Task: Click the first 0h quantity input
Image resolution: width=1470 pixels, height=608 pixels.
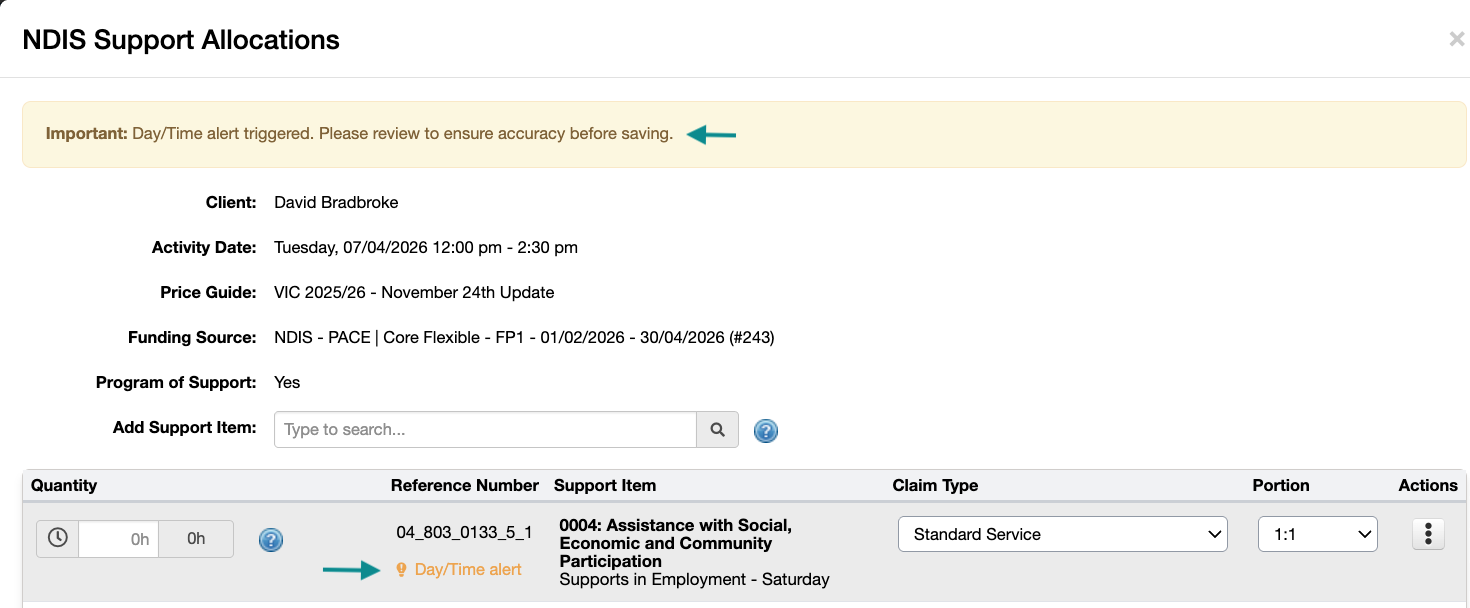Action: pyautogui.click(x=118, y=538)
